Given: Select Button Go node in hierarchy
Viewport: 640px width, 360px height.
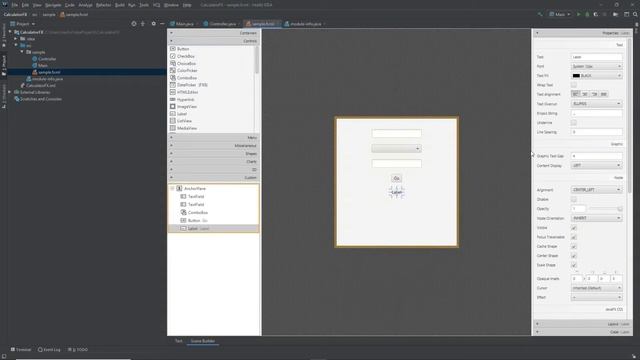Looking at the screenshot, I should (x=194, y=221).
